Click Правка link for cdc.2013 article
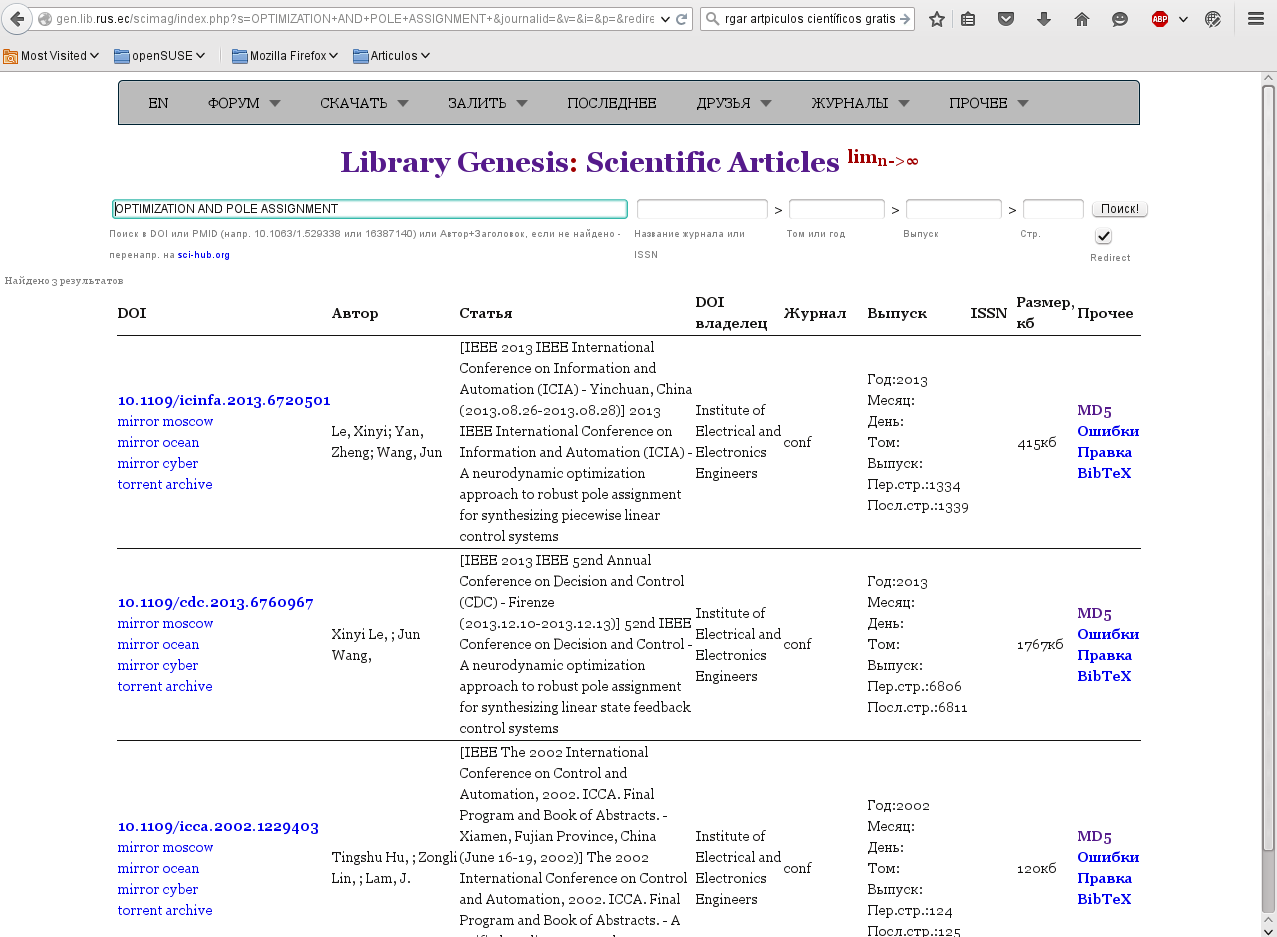Image resolution: width=1277 pixels, height=937 pixels. (x=1104, y=655)
